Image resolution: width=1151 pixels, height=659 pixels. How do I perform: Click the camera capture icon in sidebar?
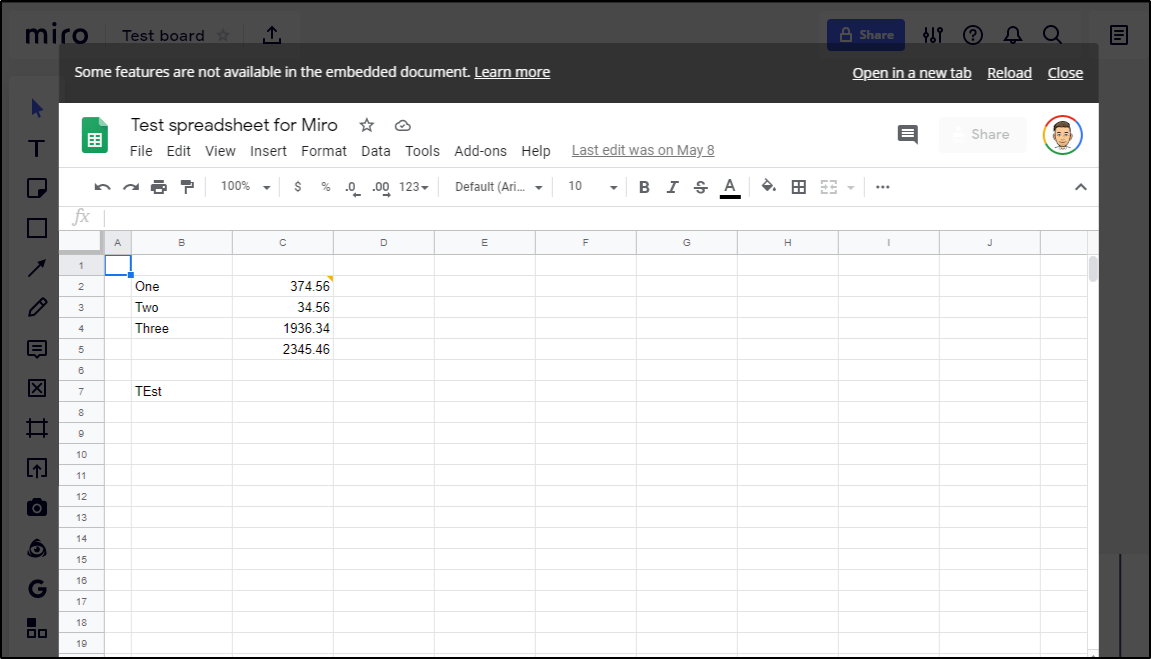point(37,507)
